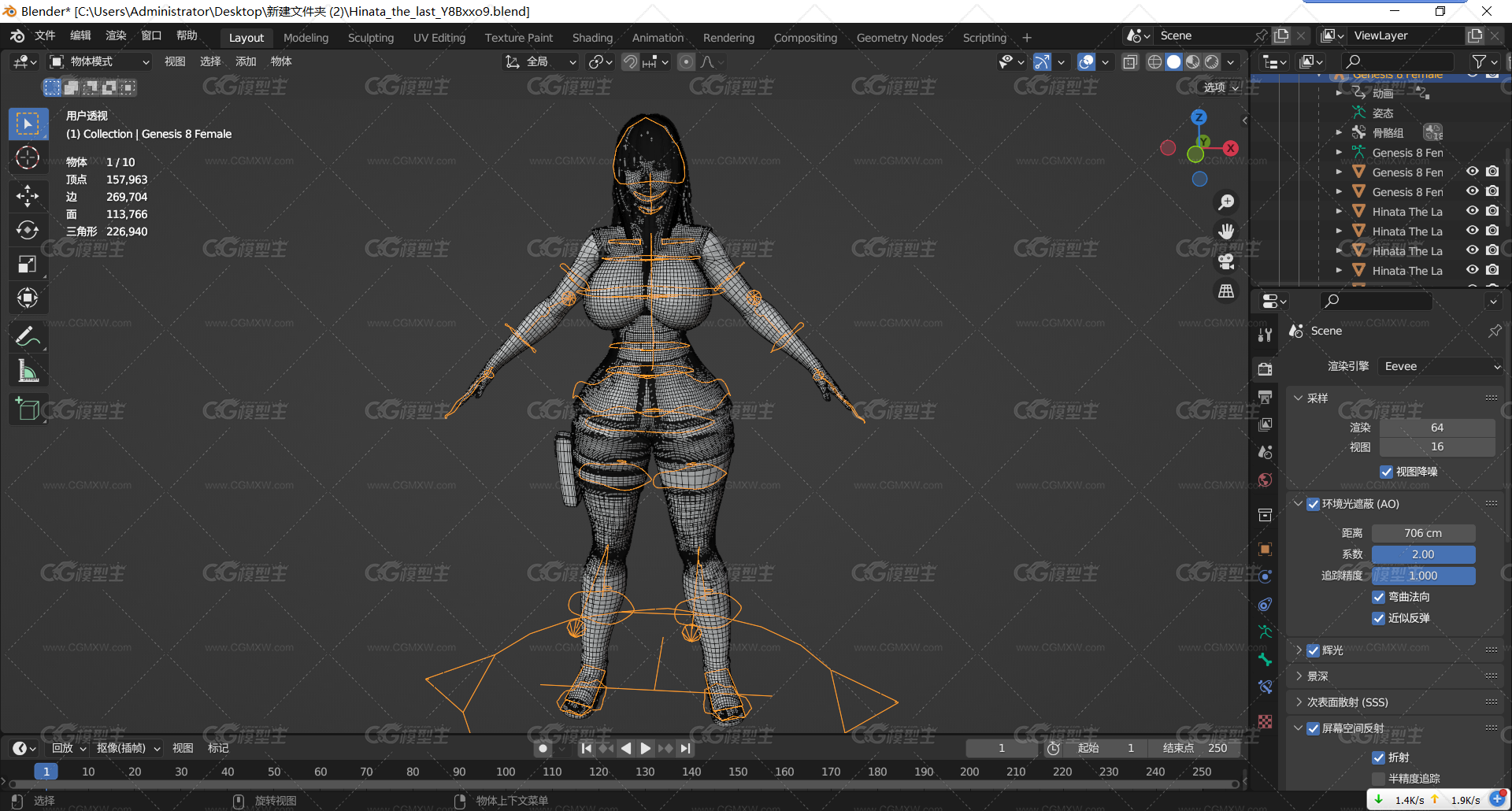Click the 选项 options button
This screenshot has width=1512, height=811.
tap(1221, 87)
